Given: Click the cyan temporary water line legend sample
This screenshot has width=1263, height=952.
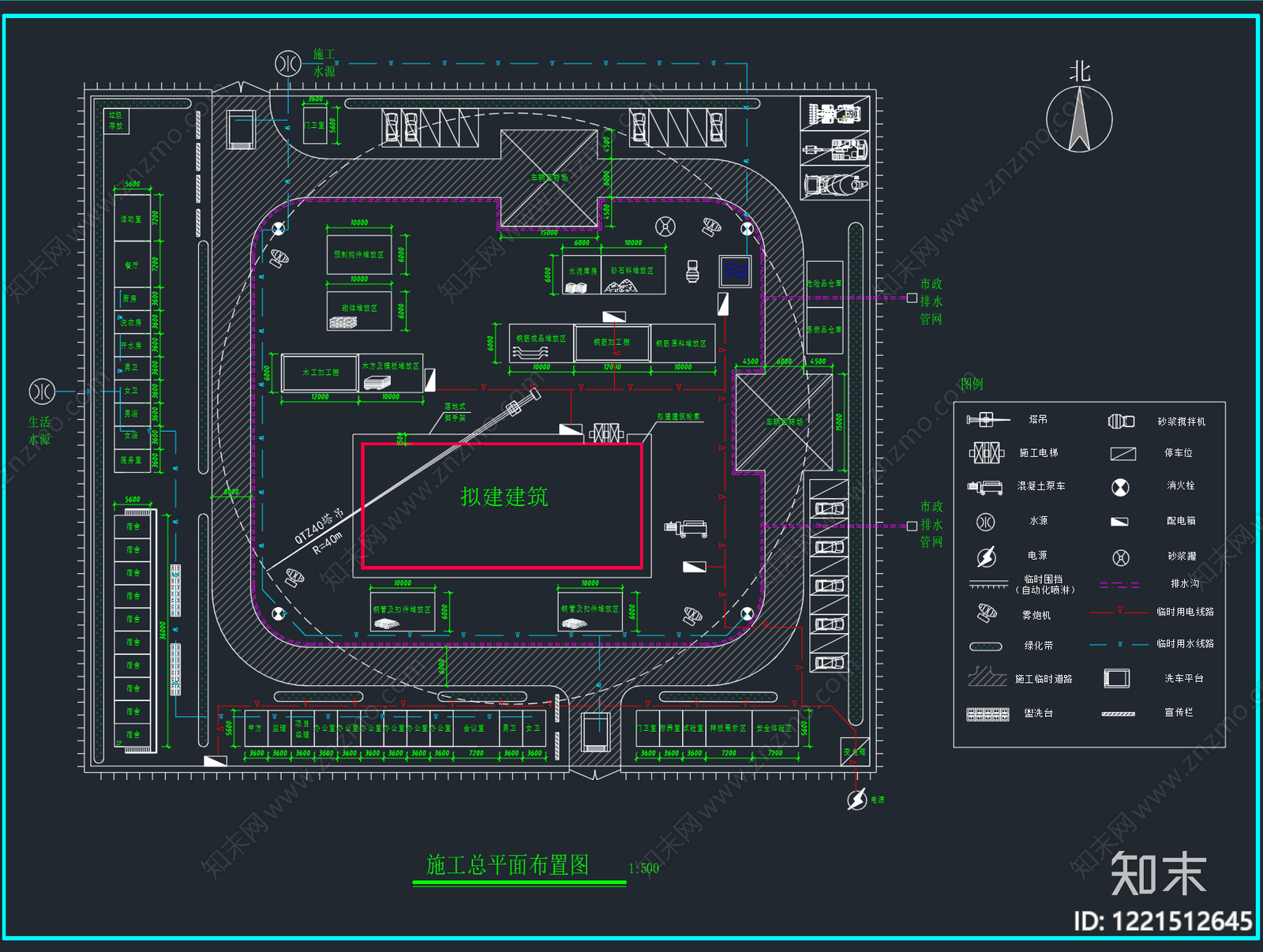Looking at the screenshot, I should point(1119,644).
